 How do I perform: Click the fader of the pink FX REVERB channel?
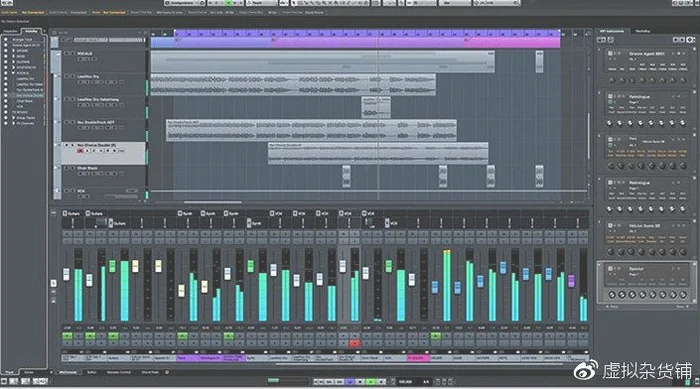tap(411, 280)
